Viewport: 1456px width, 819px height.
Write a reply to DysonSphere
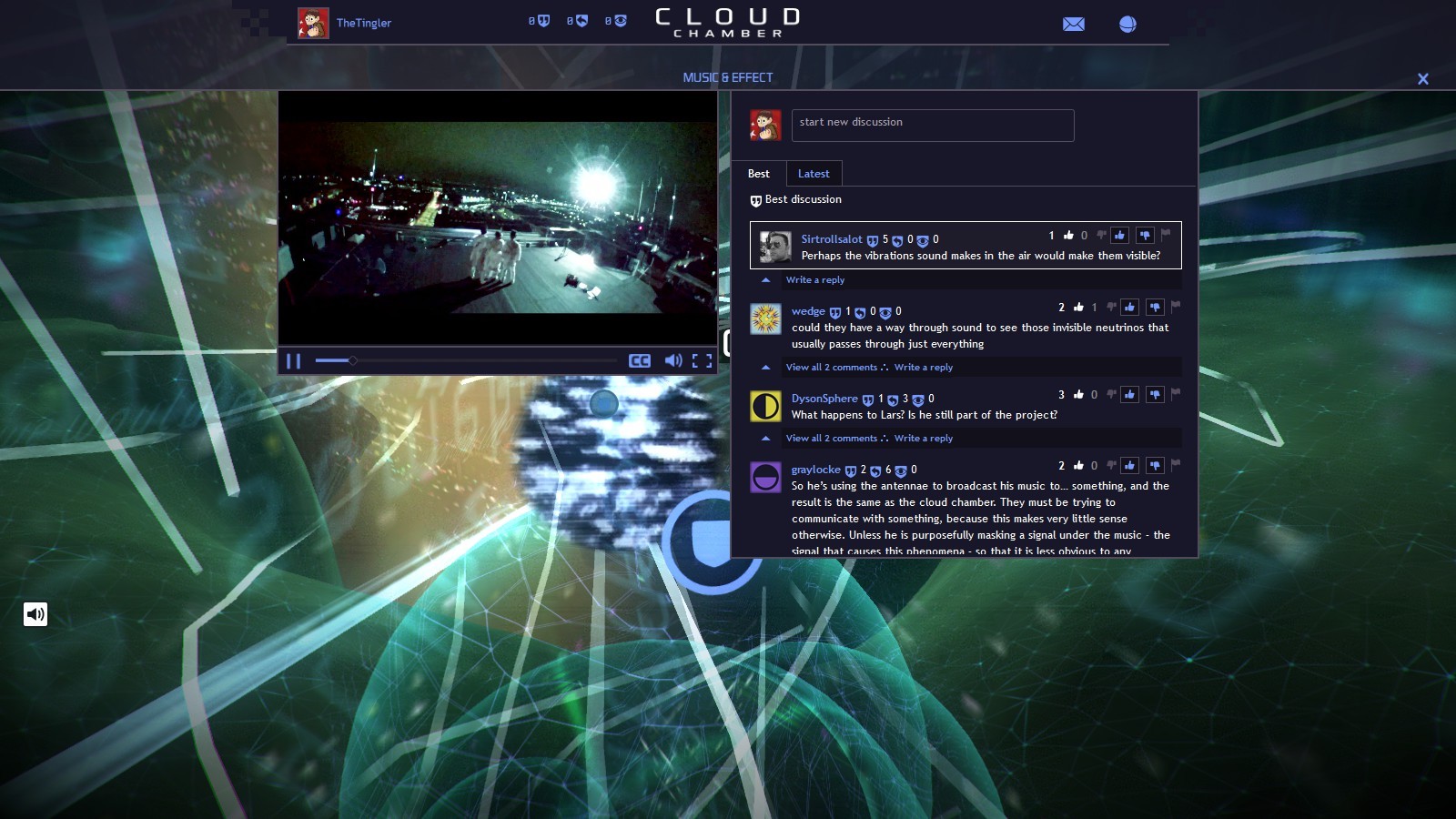coord(924,439)
